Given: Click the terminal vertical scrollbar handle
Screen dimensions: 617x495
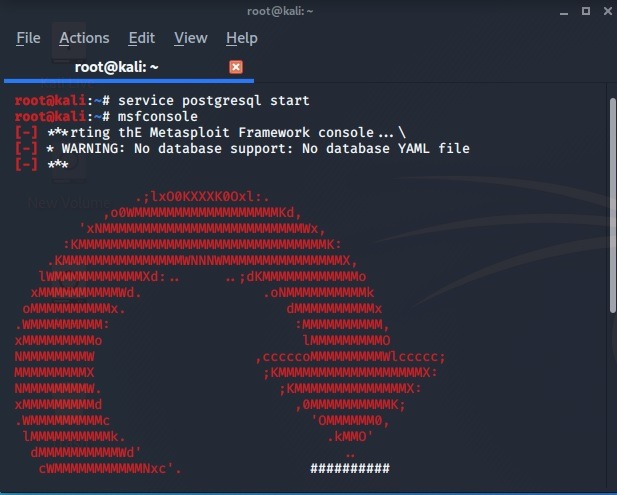Looking at the screenshot, I should 613,205.
